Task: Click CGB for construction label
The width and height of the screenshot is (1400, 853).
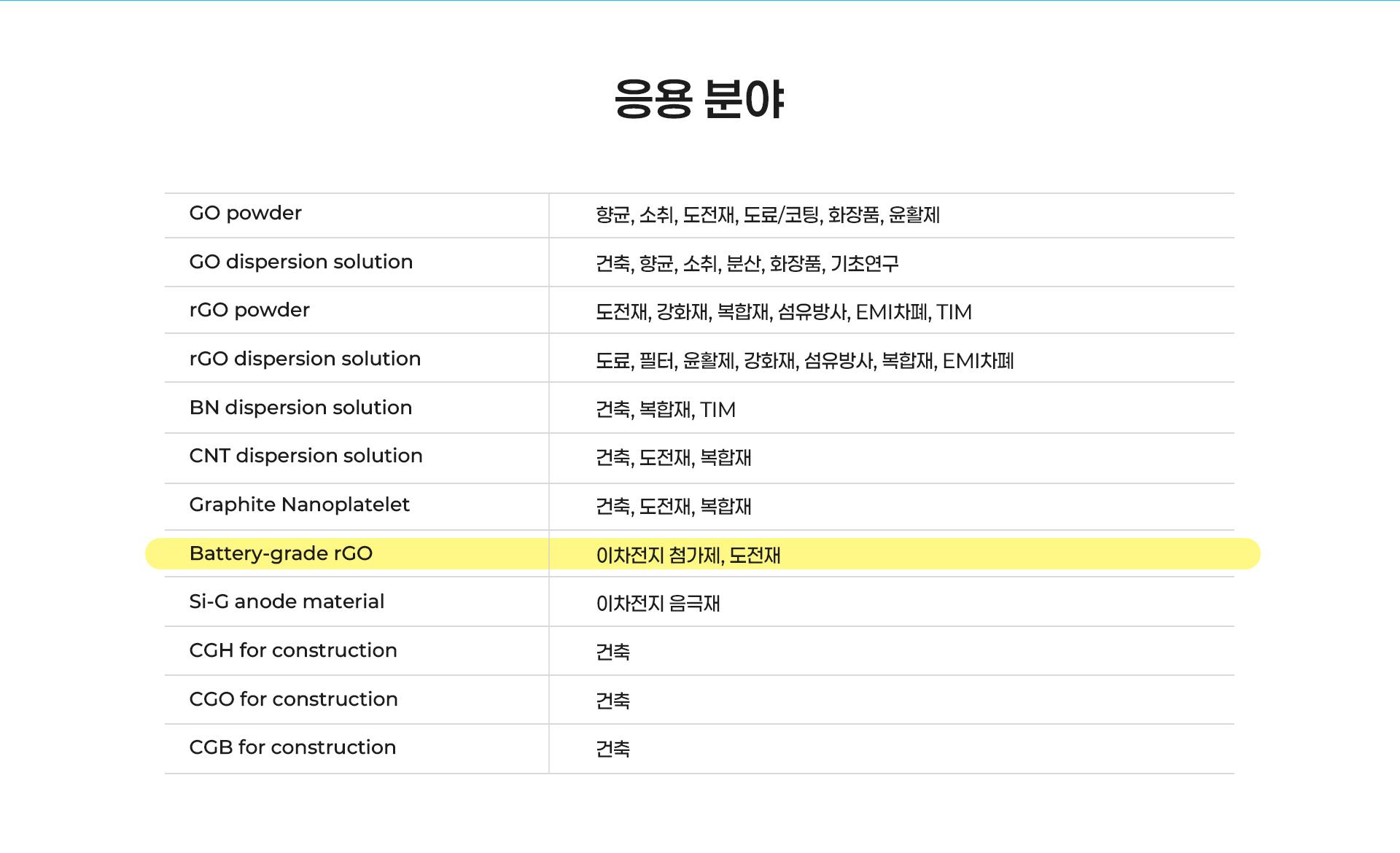Action: (x=292, y=748)
